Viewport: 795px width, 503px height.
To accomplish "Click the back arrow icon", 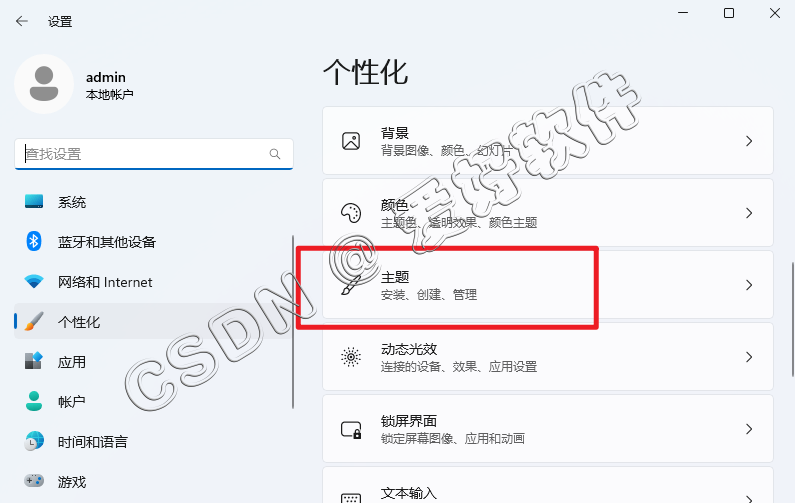I will (x=22, y=21).
